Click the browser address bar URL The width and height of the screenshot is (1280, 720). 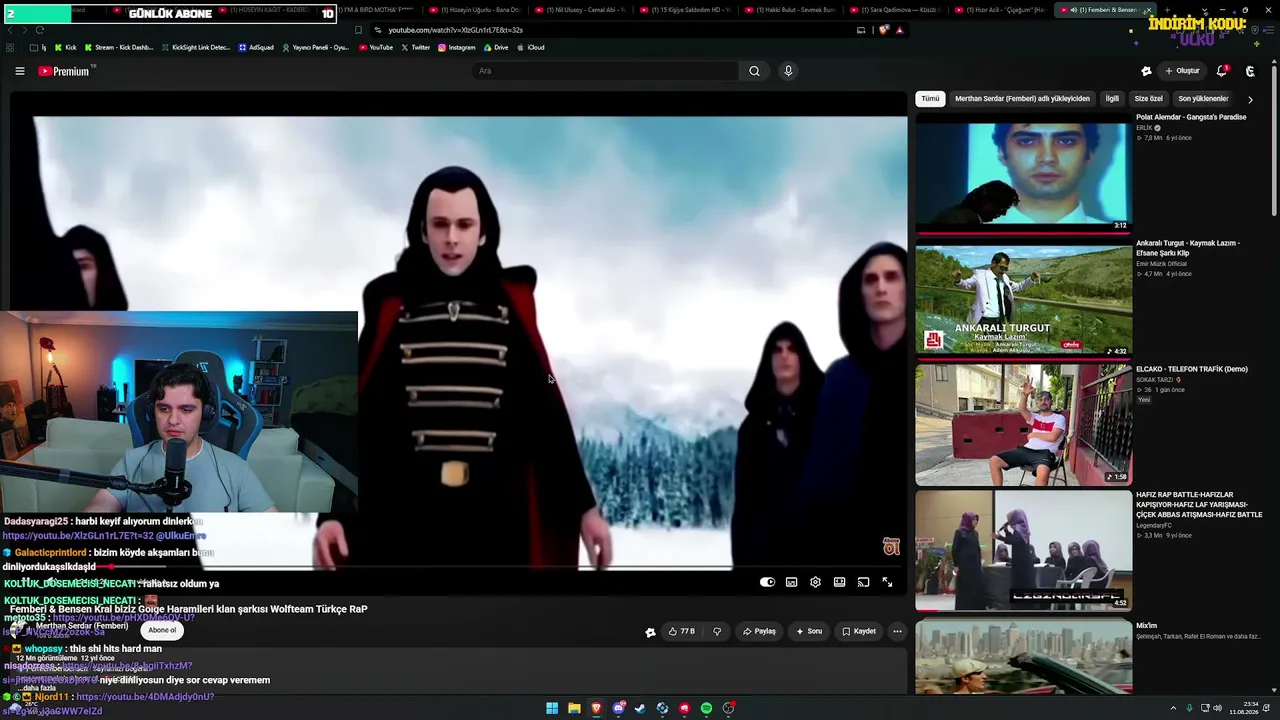point(455,30)
